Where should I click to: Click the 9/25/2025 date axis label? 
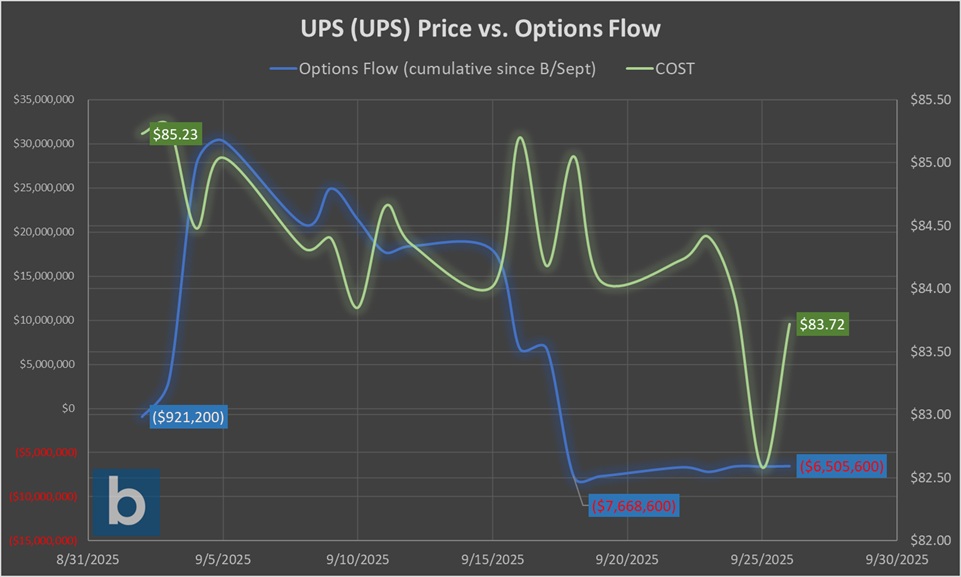(x=763, y=559)
